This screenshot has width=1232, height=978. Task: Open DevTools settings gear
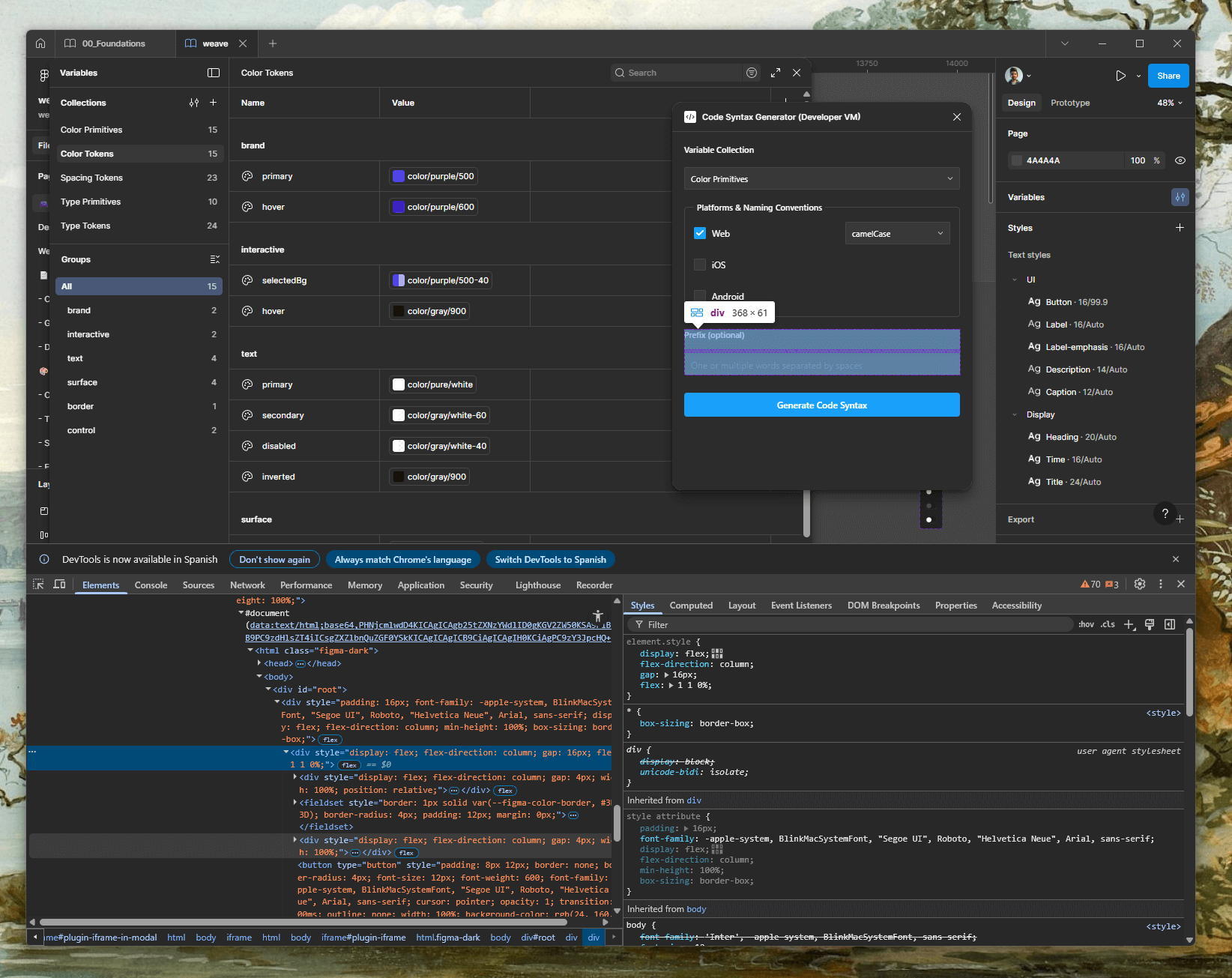pos(1140,585)
